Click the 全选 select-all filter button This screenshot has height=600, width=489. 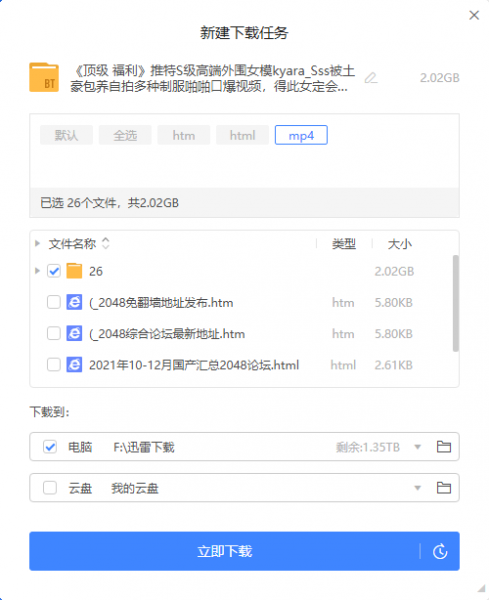pyautogui.click(x=125, y=135)
